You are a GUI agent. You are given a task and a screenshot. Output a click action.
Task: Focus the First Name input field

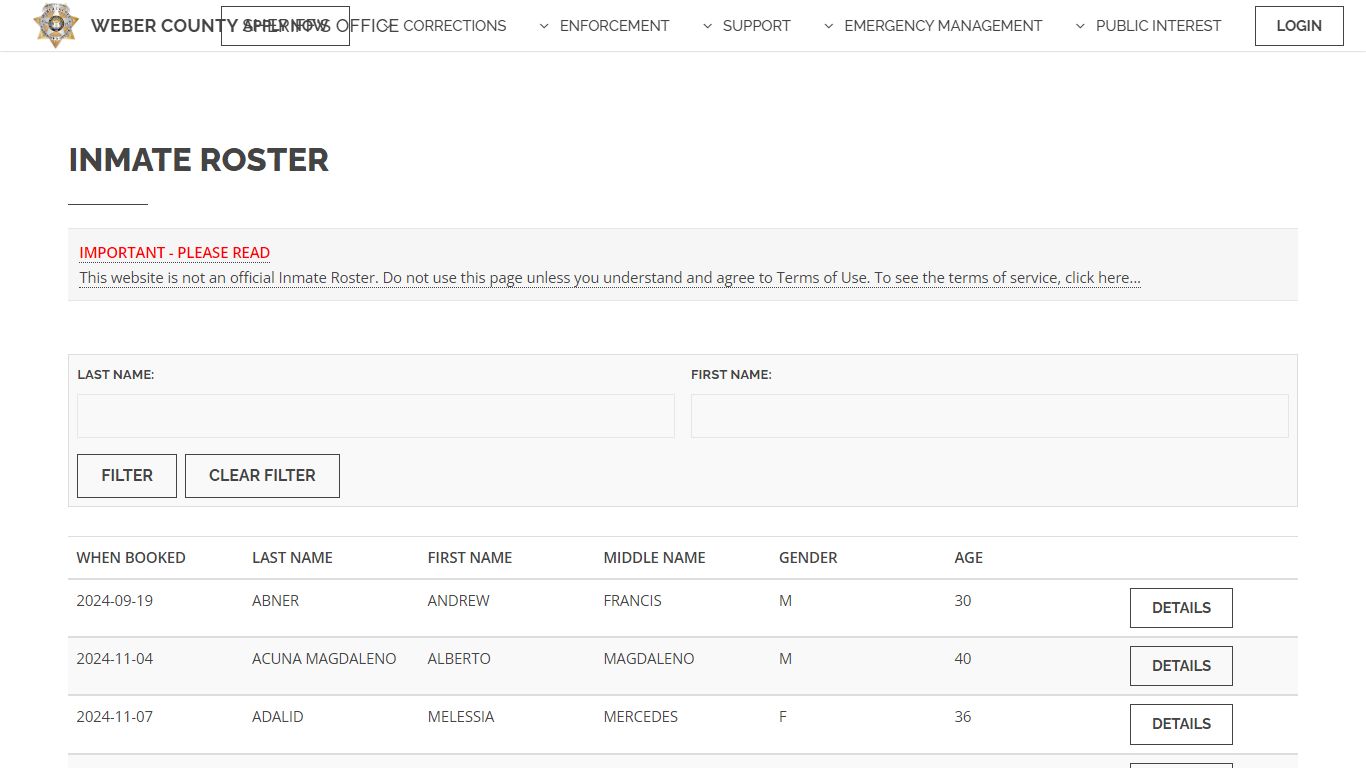pos(990,416)
